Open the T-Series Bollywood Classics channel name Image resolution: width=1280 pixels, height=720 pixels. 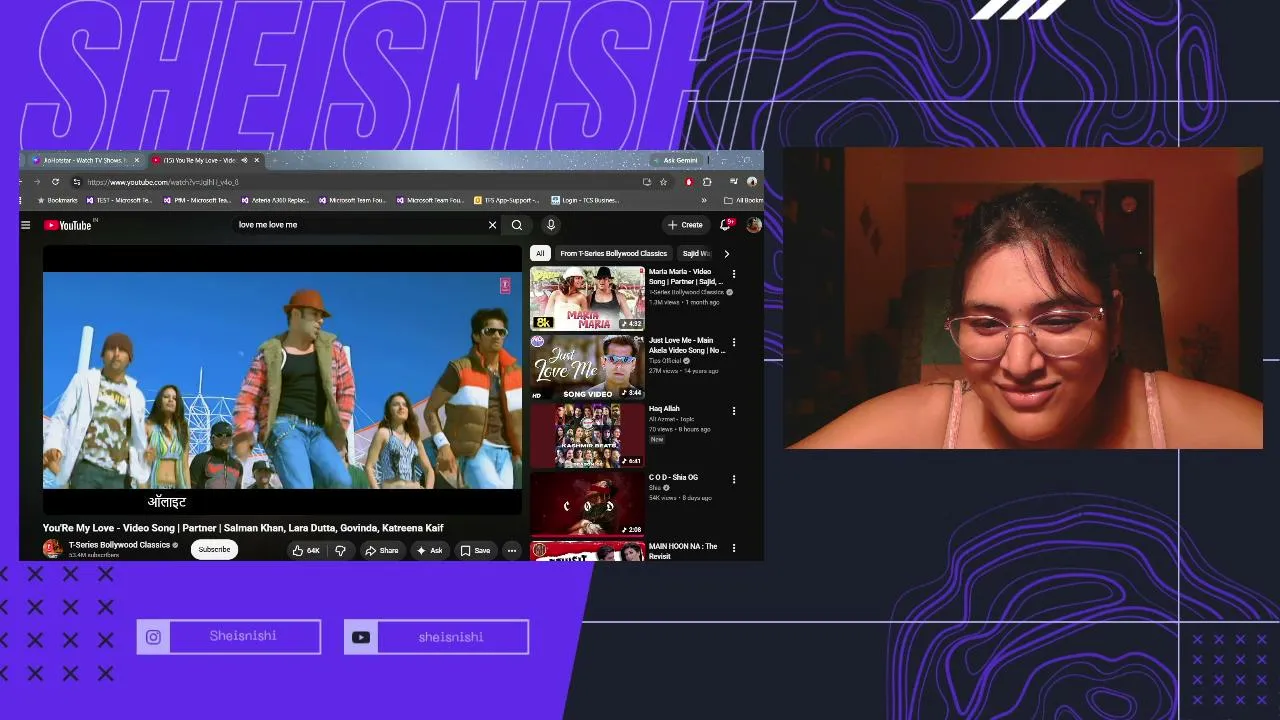119,545
